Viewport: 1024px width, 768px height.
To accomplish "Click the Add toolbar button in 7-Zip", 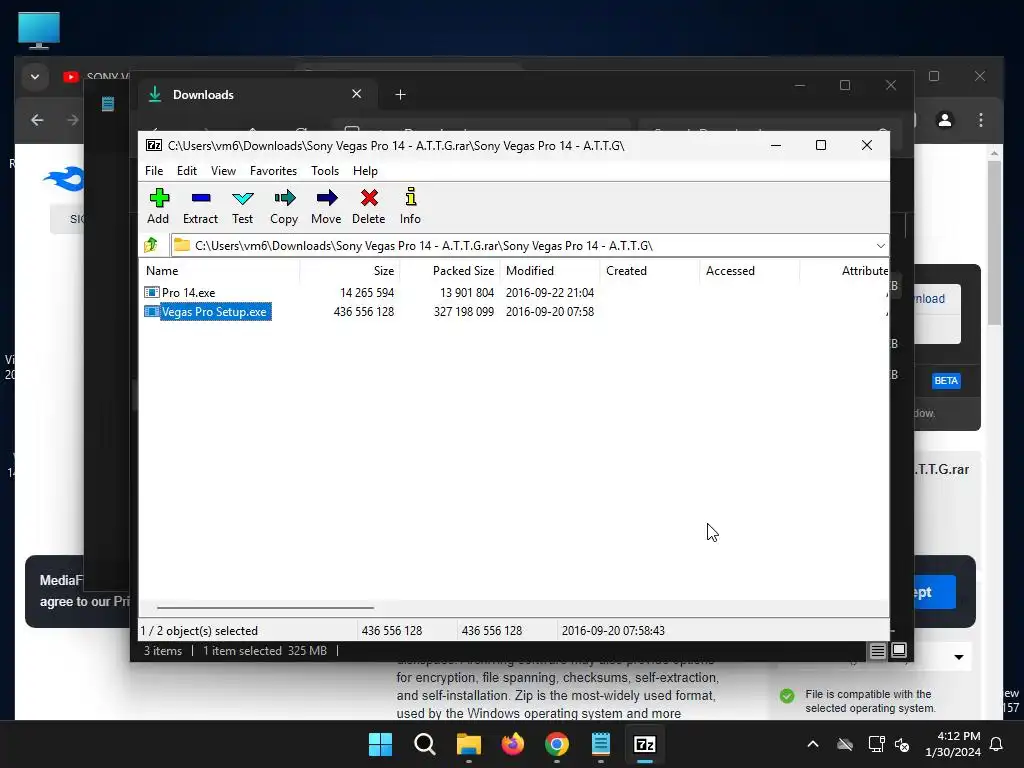I will point(158,206).
